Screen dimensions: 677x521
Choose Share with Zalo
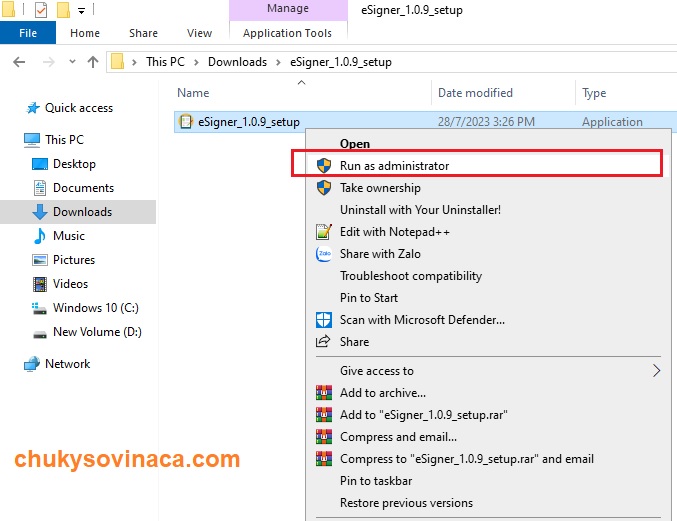488,254
